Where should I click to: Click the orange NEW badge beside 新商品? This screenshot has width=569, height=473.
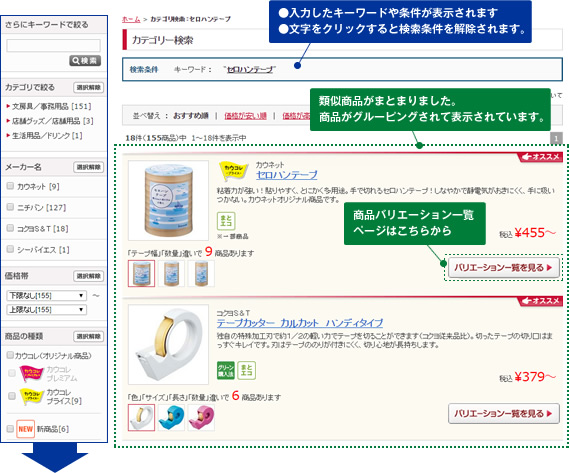point(25,429)
